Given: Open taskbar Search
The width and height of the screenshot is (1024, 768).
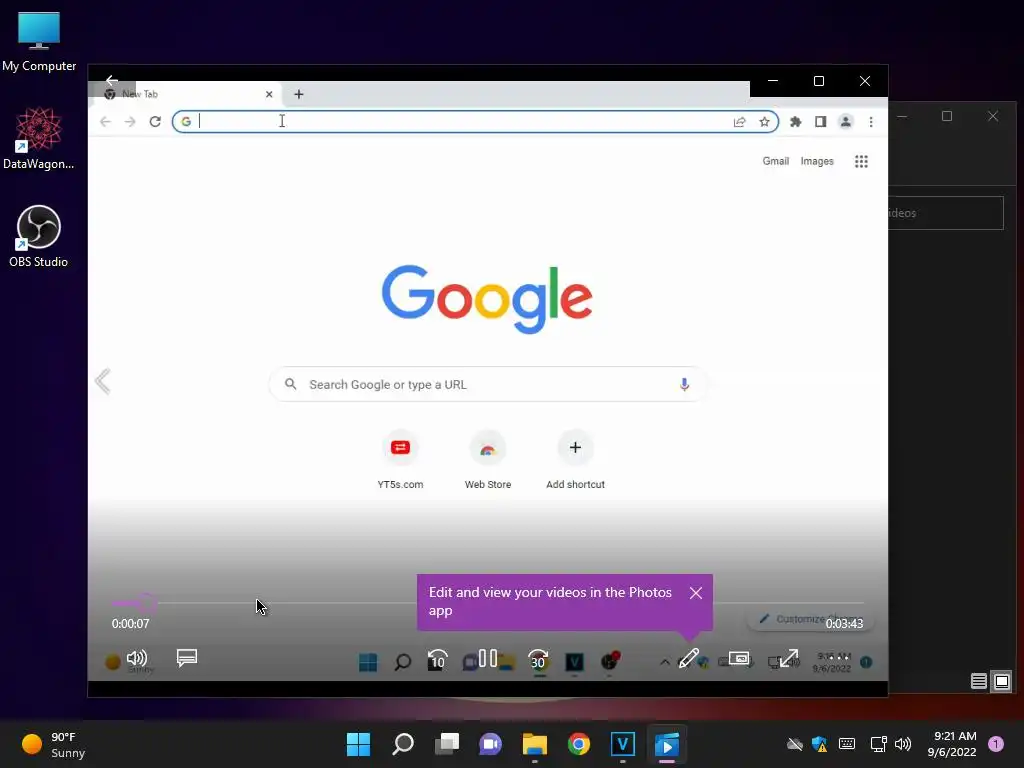Looking at the screenshot, I should coord(403,744).
